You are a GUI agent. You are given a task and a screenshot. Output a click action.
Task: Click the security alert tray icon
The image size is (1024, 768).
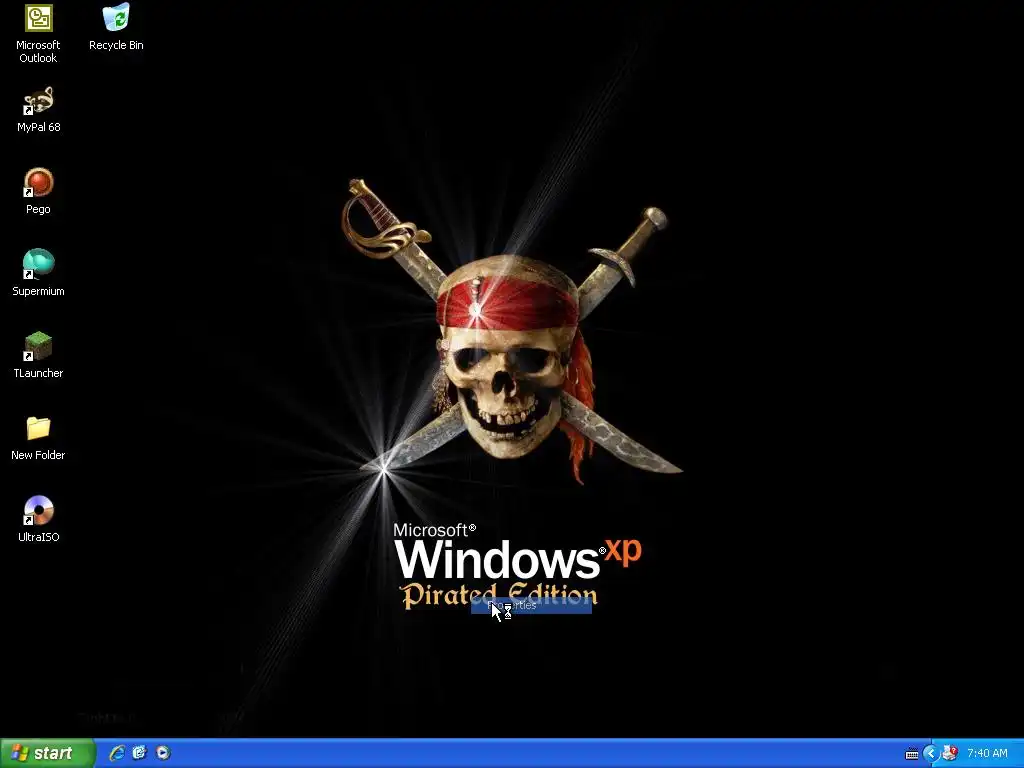point(950,753)
